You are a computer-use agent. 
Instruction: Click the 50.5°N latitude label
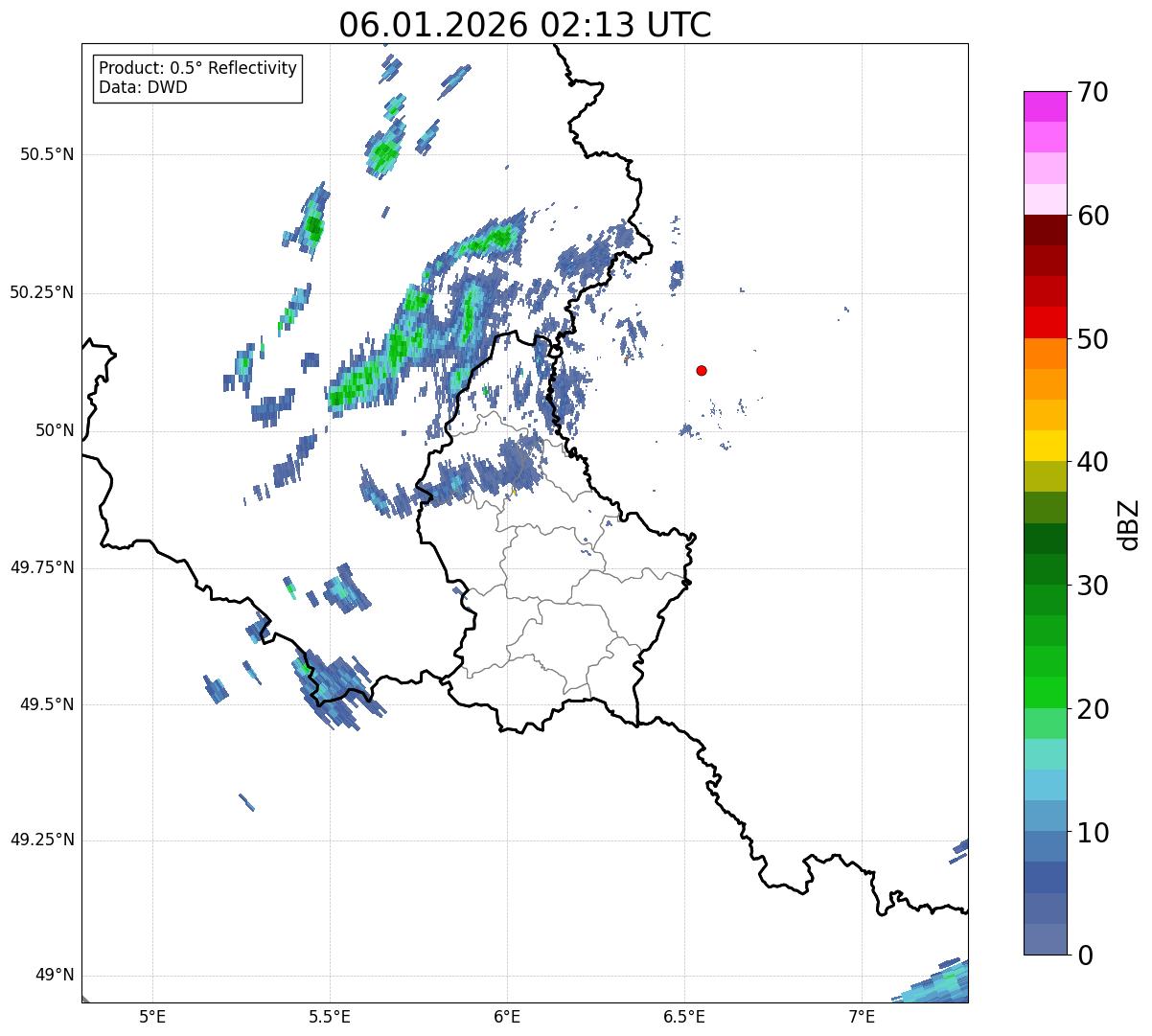click(46, 154)
